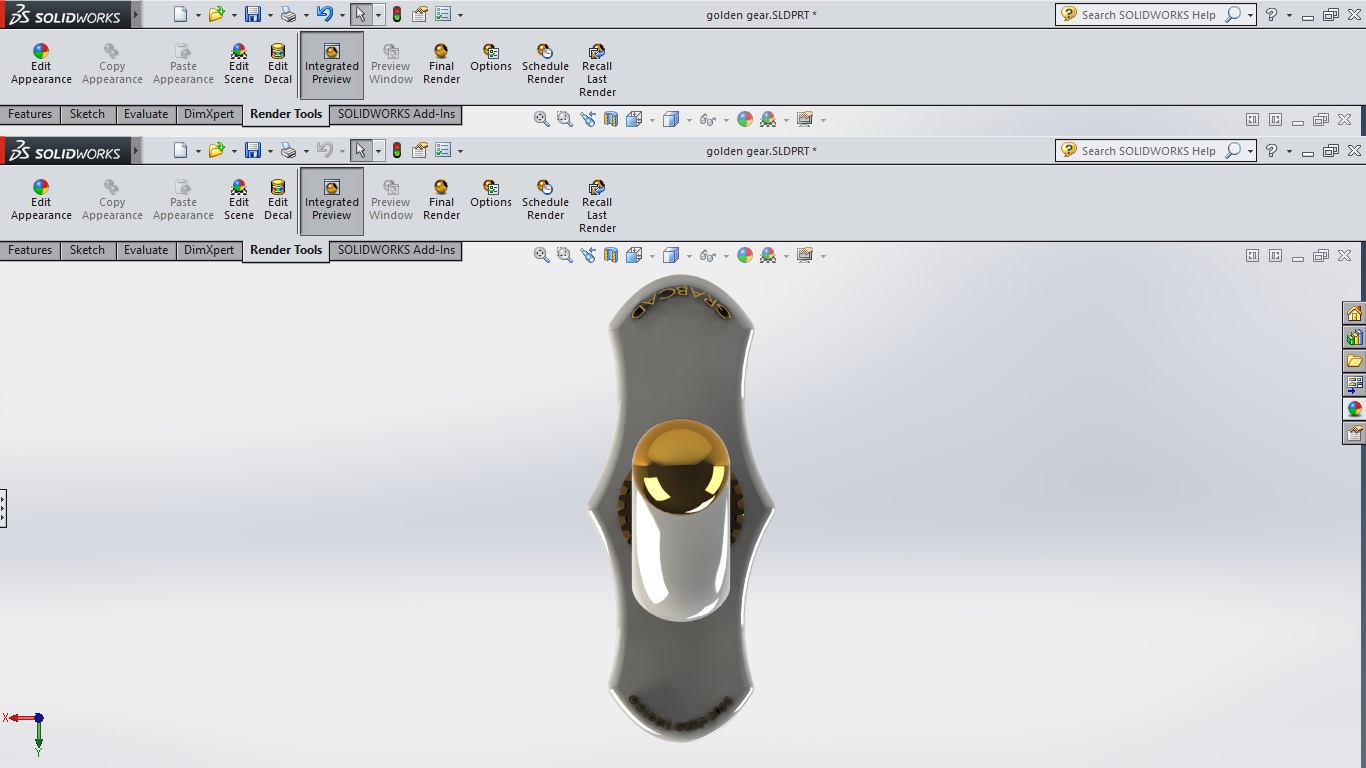Click Previous View in lower view toolbar

click(587, 255)
